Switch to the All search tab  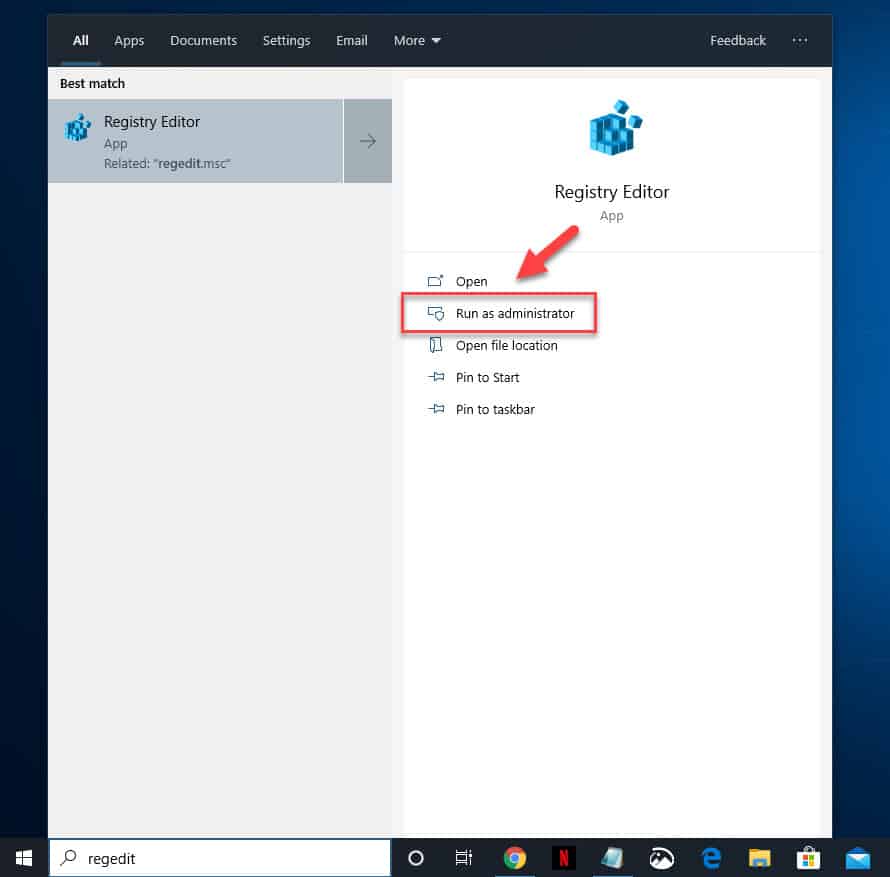[81, 41]
